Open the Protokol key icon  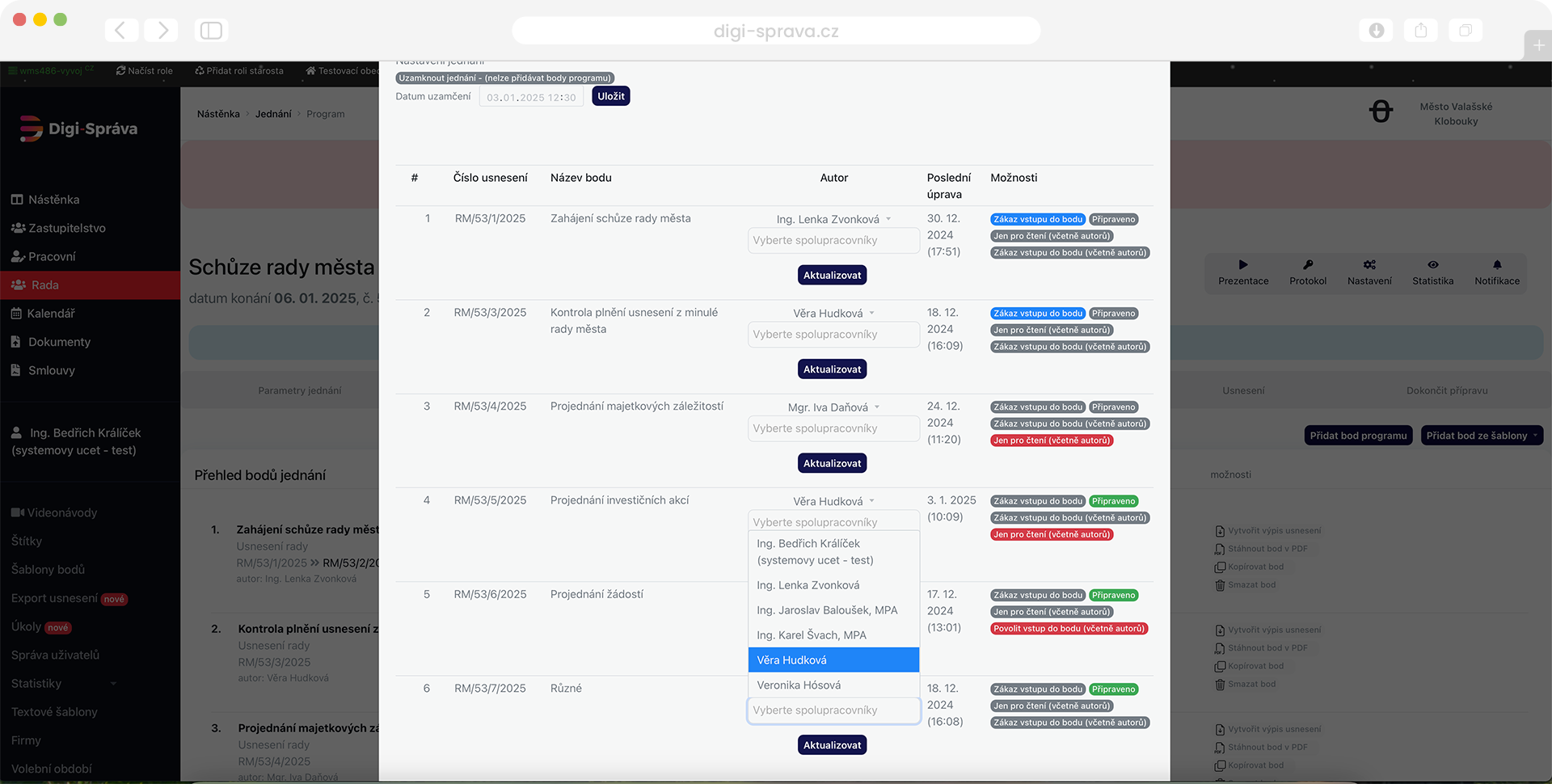(x=1307, y=265)
